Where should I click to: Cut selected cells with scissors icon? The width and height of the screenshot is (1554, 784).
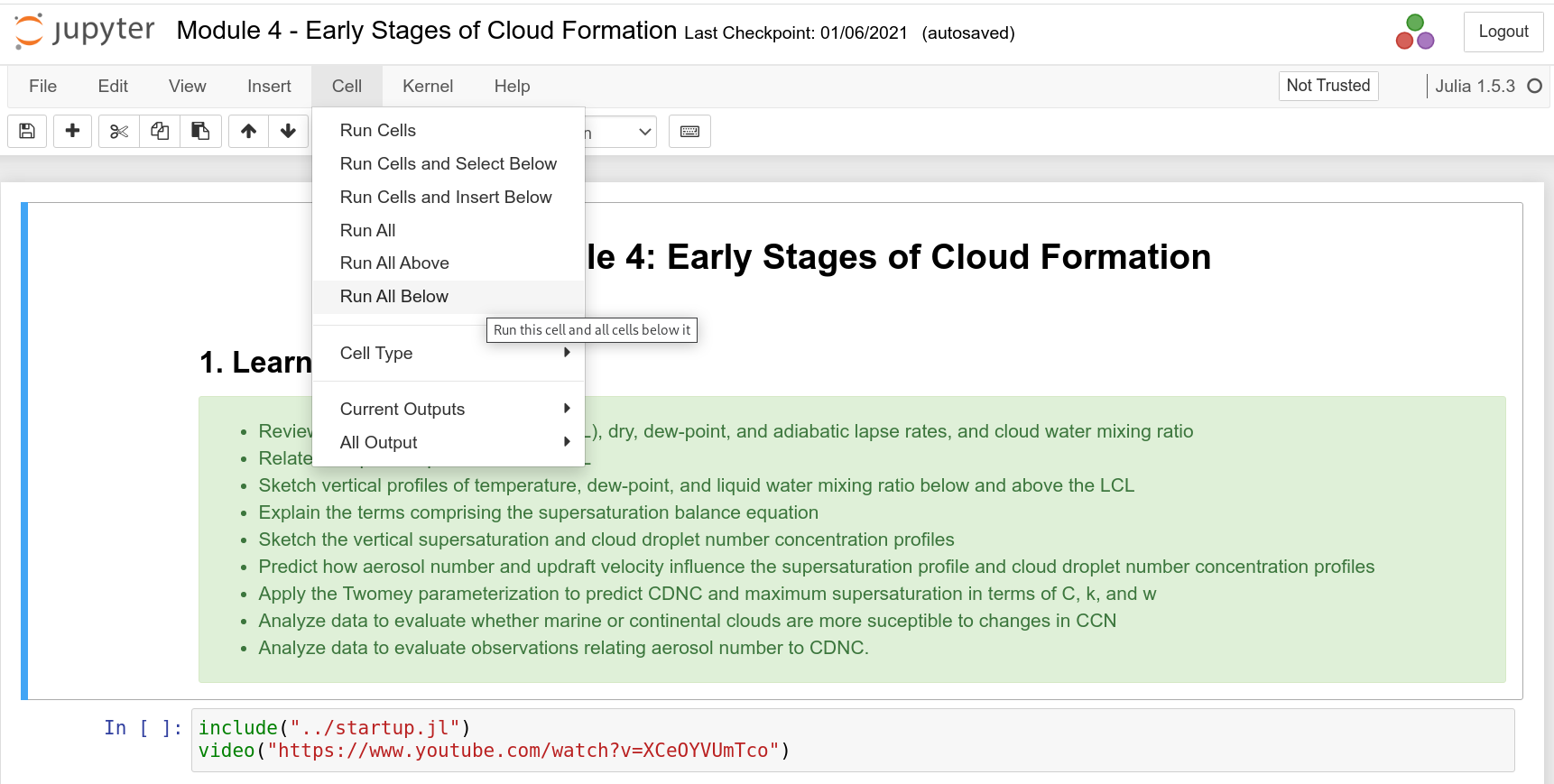tap(118, 132)
